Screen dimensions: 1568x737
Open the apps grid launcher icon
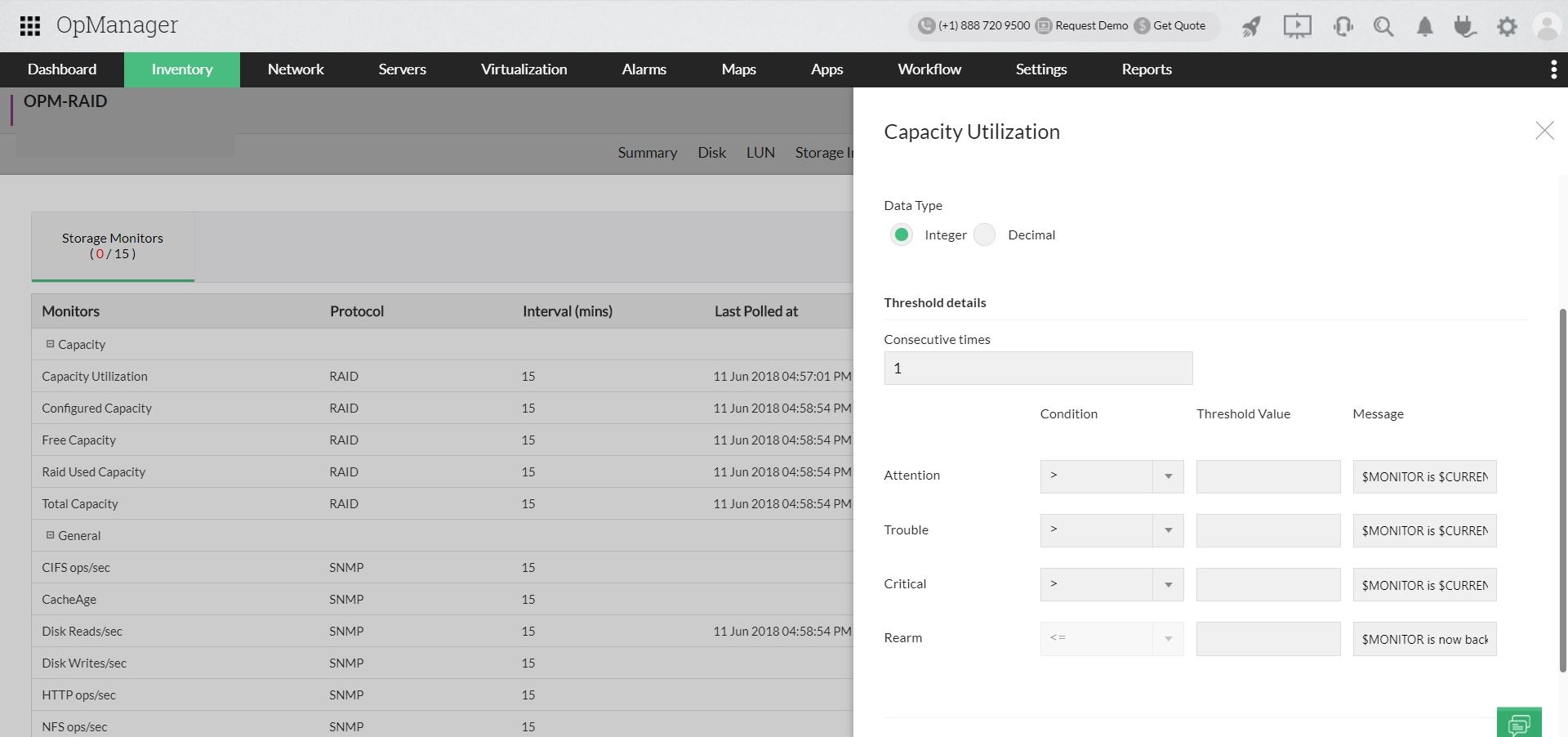[30, 26]
